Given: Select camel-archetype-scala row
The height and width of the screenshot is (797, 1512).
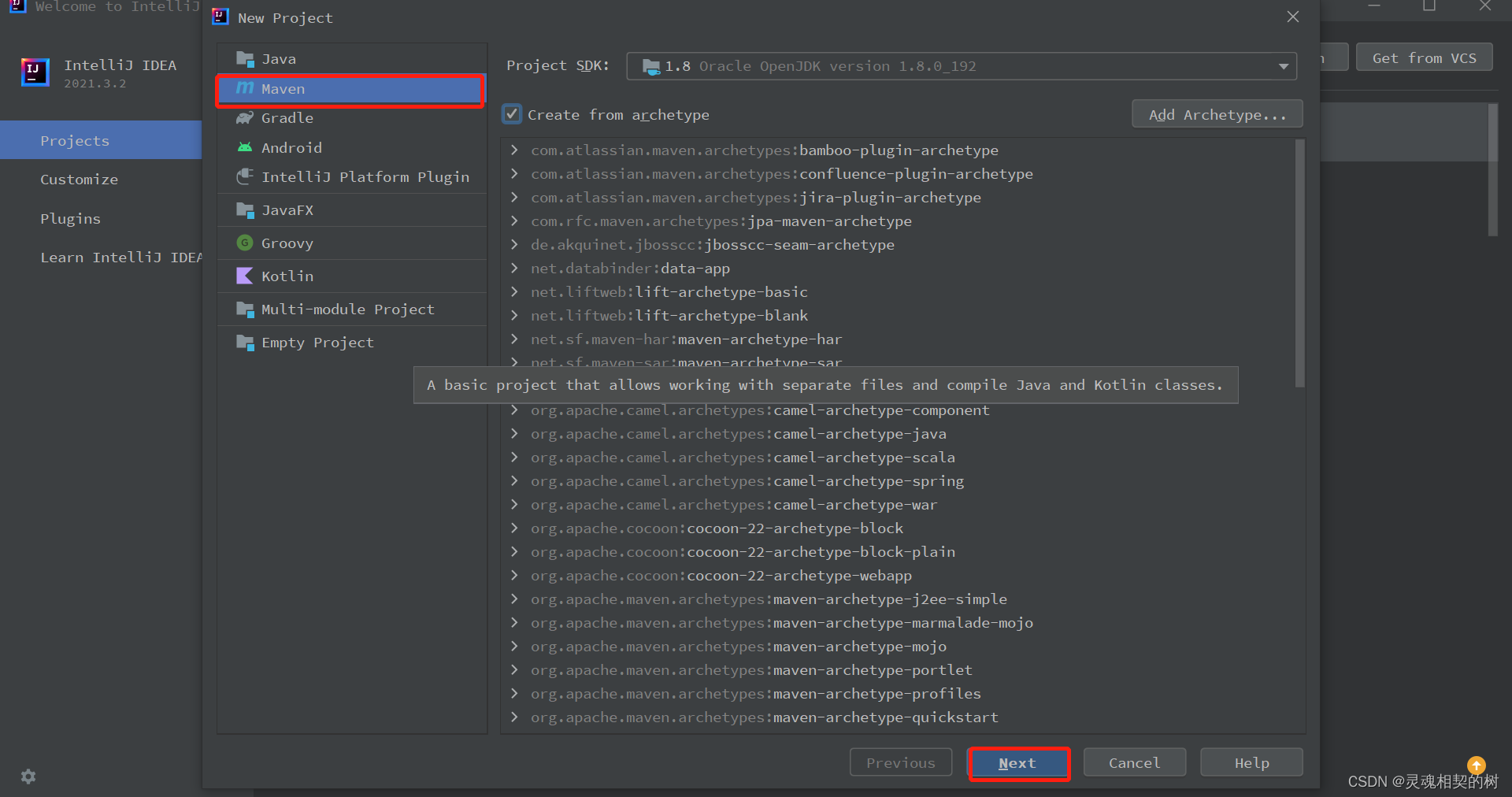Looking at the screenshot, I should (898, 457).
